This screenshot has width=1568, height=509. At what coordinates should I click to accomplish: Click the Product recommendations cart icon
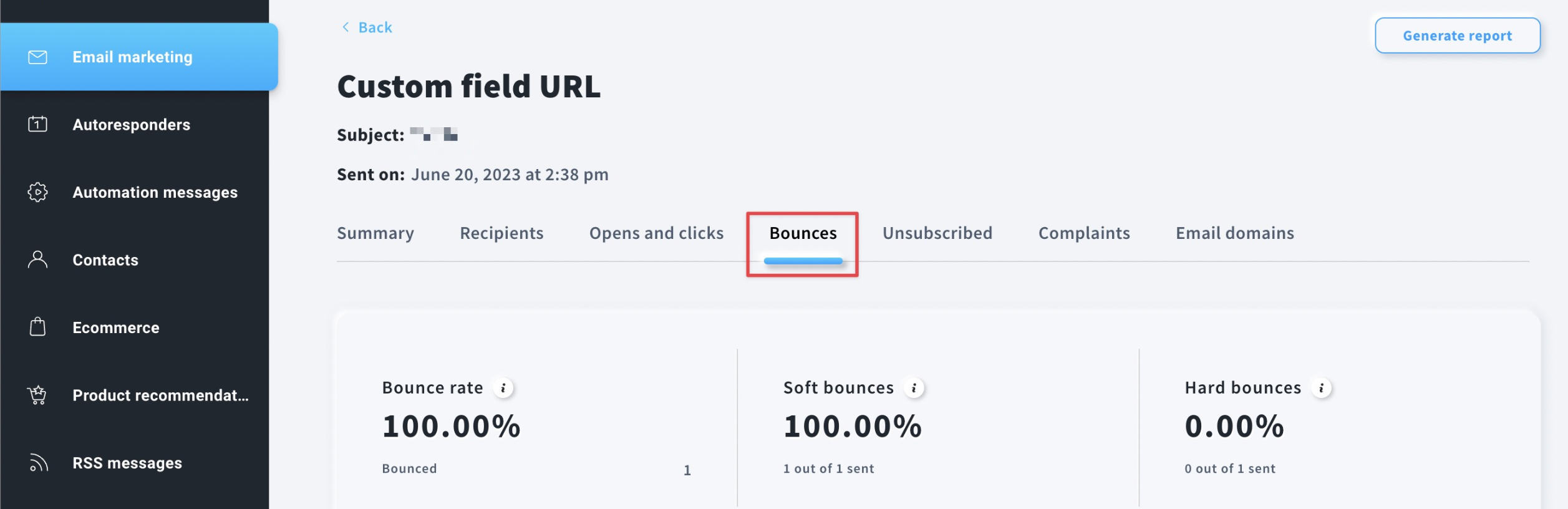(37, 395)
